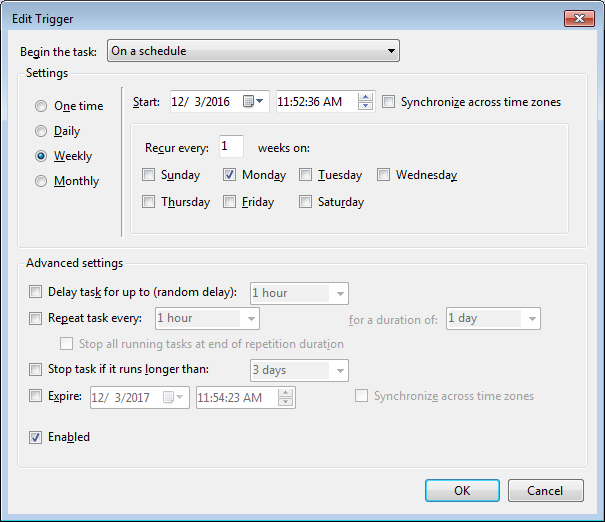Screen dimensions: 605x522
Task: Check the Friday checkbox
Action: point(229,201)
